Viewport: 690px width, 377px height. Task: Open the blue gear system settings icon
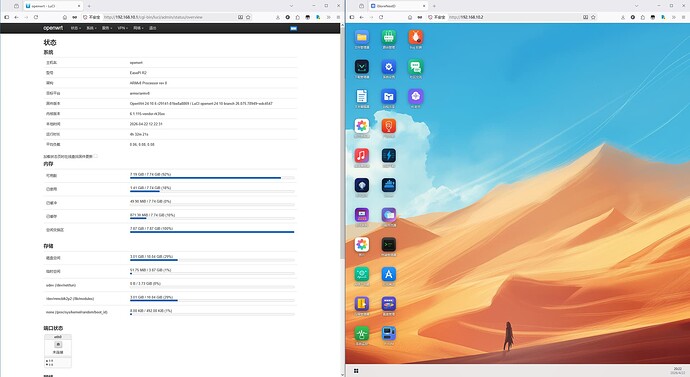389,67
